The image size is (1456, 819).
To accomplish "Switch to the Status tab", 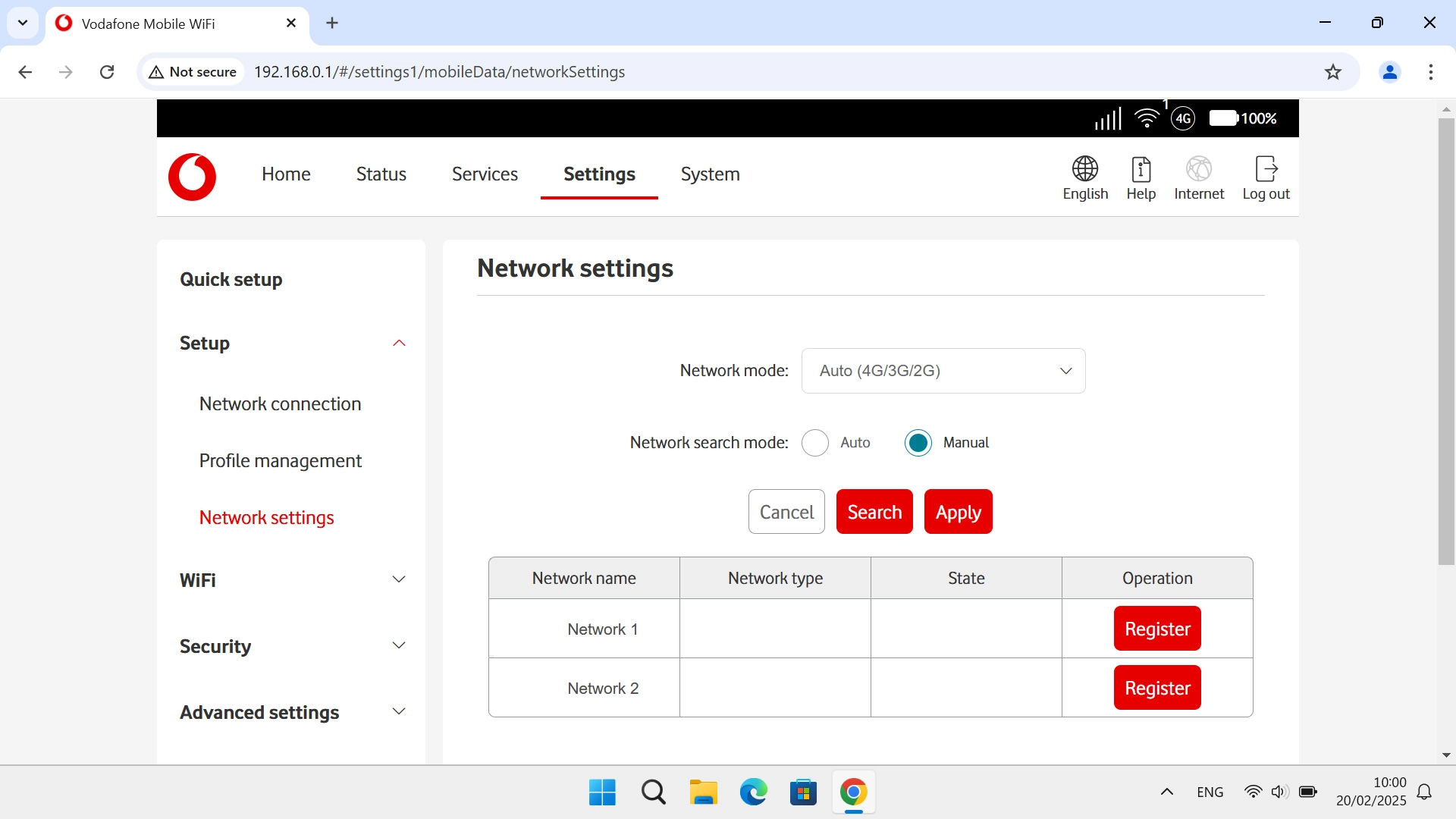I will click(381, 174).
